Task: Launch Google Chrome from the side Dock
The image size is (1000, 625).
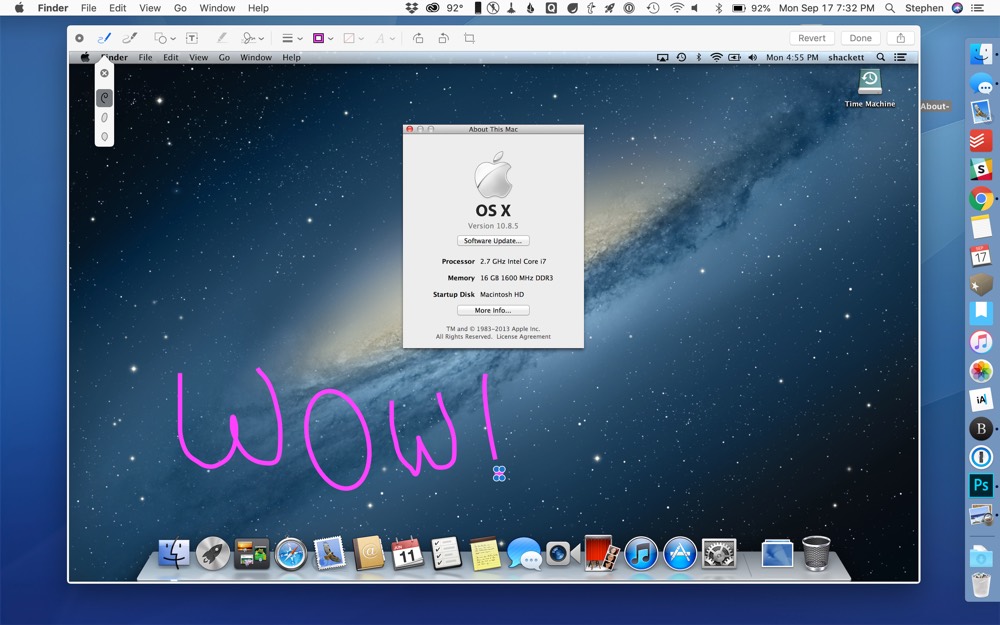Action: tap(981, 198)
